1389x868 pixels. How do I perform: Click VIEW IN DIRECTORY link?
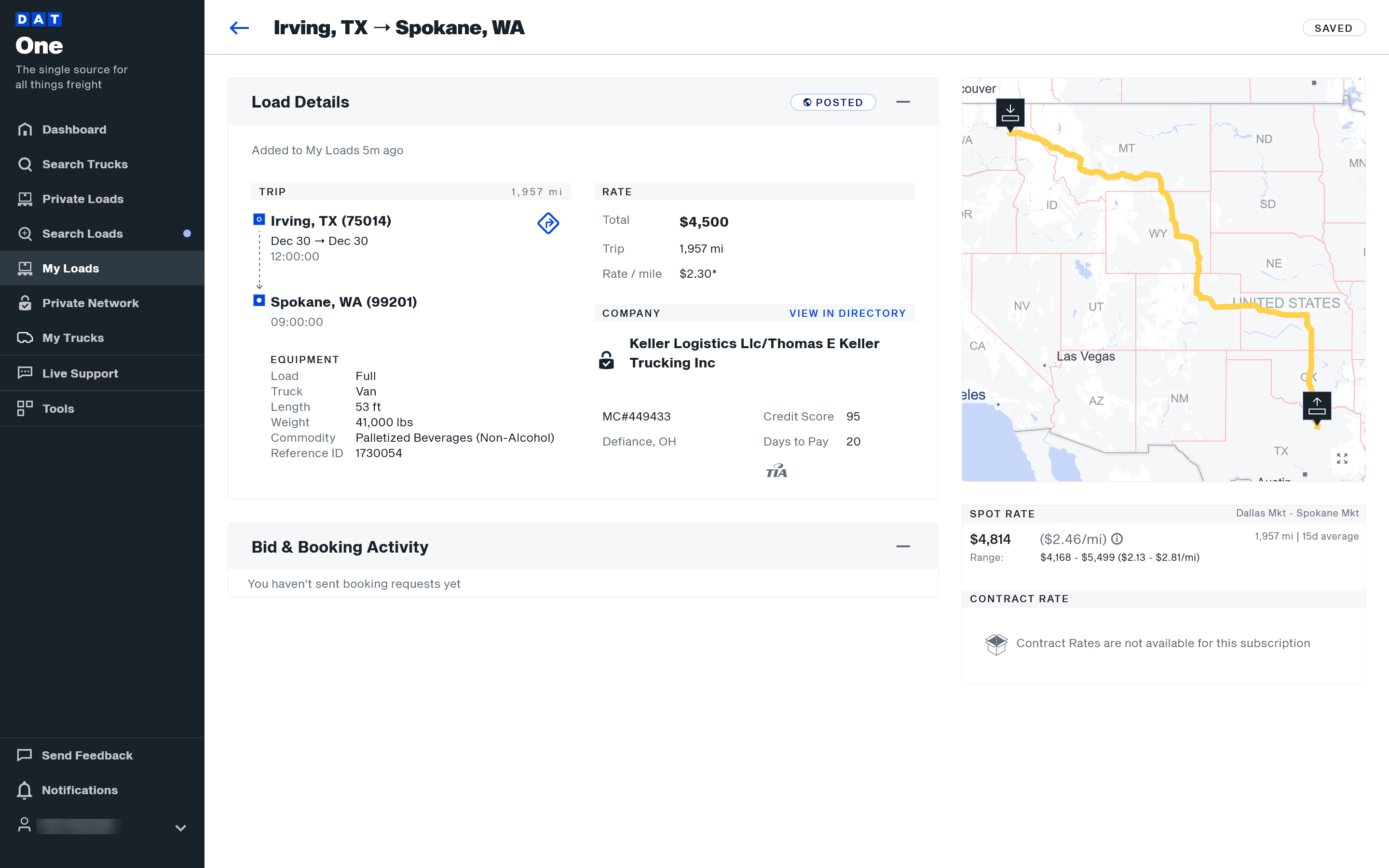tap(847, 313)
